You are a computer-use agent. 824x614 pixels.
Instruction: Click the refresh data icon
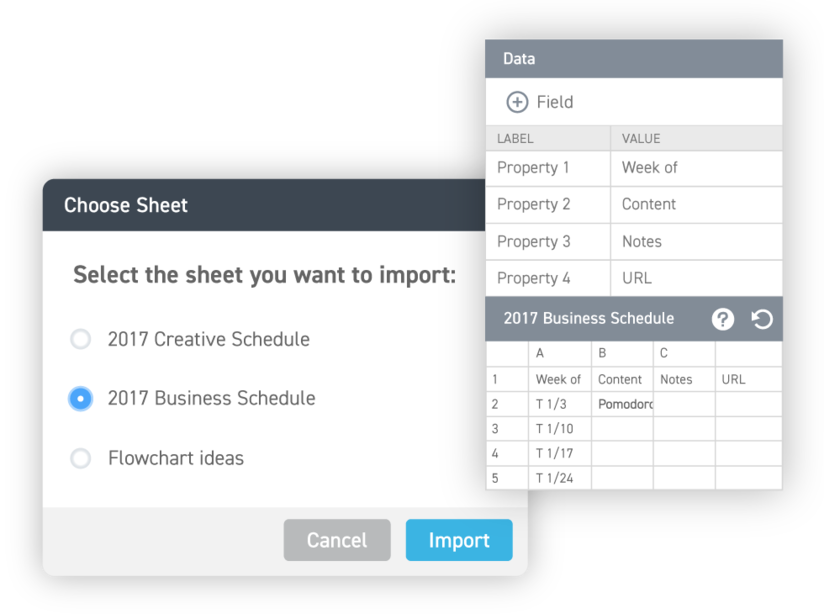click(762, 319)
